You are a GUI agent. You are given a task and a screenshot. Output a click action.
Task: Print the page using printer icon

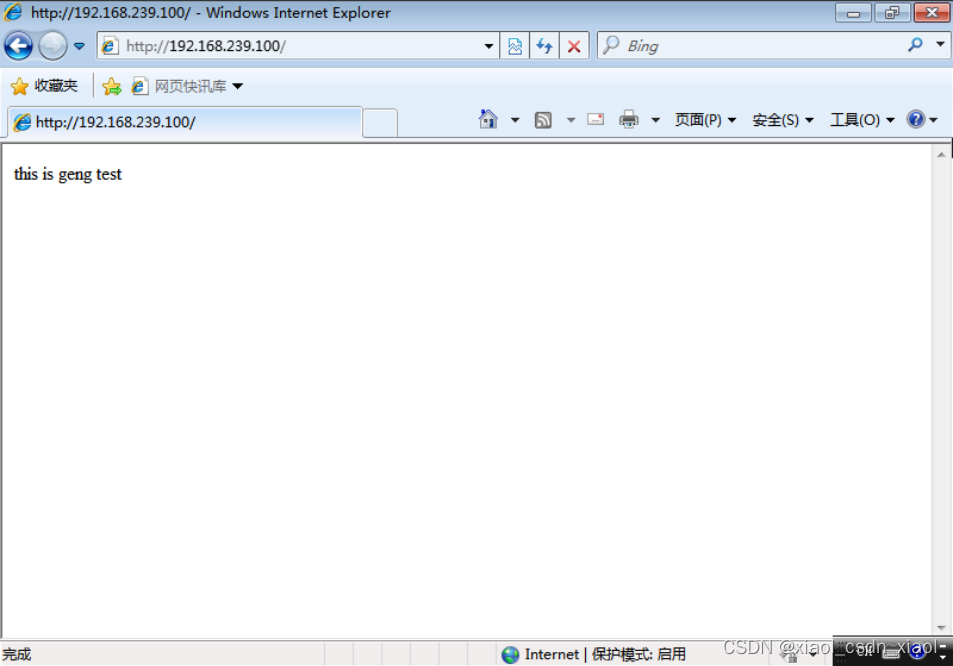(628, 120)
